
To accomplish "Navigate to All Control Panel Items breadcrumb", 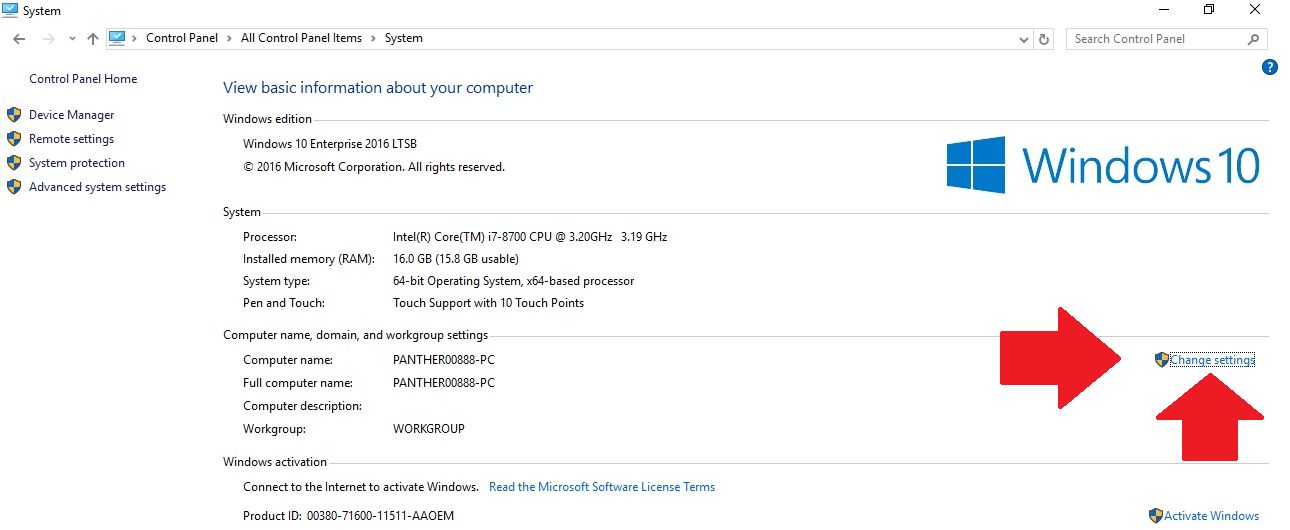I will pyautogui.click(x=301, y=39).
